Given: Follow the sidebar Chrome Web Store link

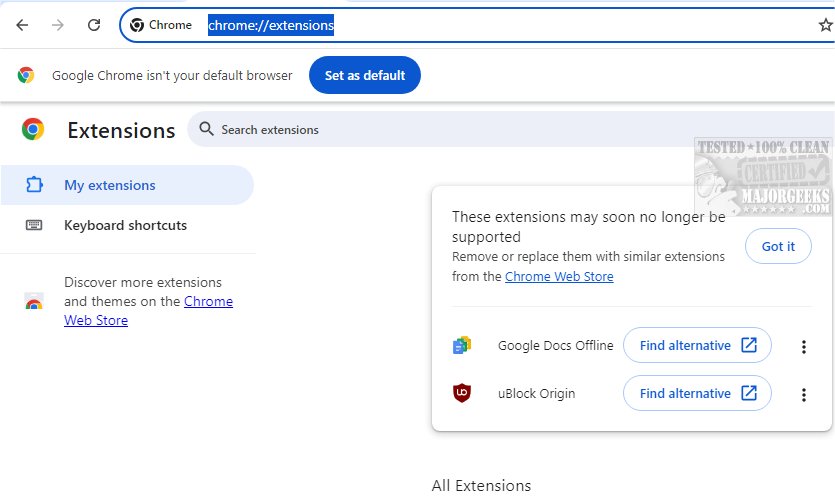Looking at the screenshot, I should click(208, 301).
